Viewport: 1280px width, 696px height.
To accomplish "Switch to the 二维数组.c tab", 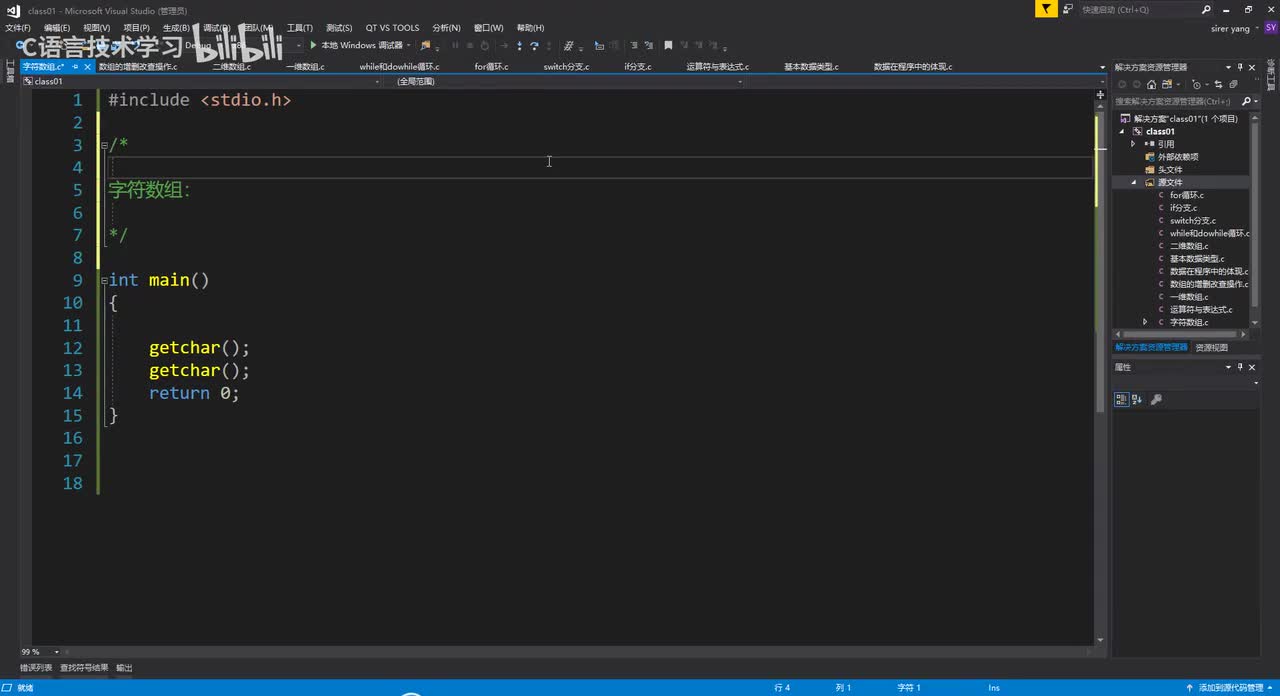I will [x=231, y=67].
